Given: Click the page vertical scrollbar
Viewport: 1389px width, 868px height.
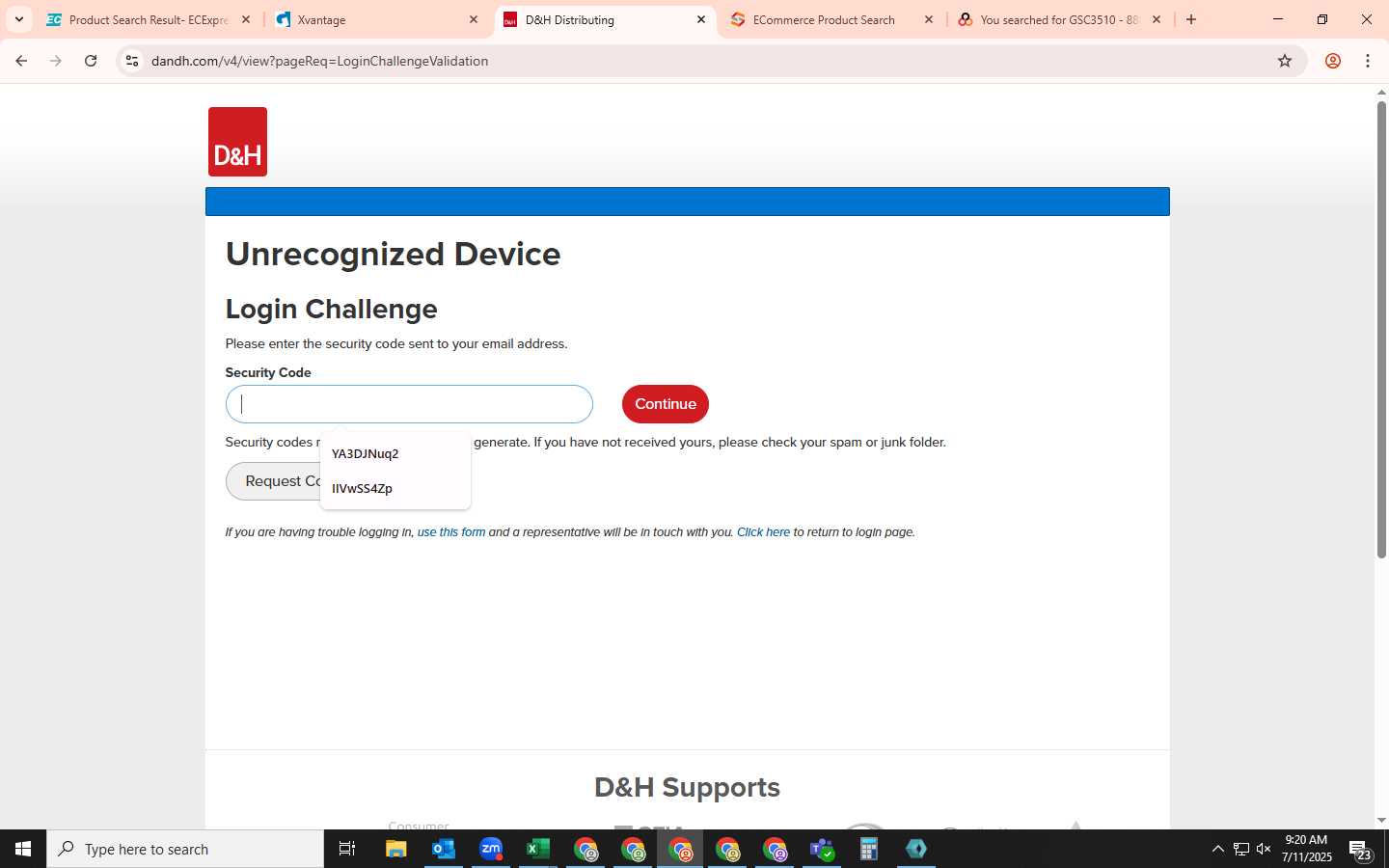Looking at the screenshot, I should (1381, 328).
